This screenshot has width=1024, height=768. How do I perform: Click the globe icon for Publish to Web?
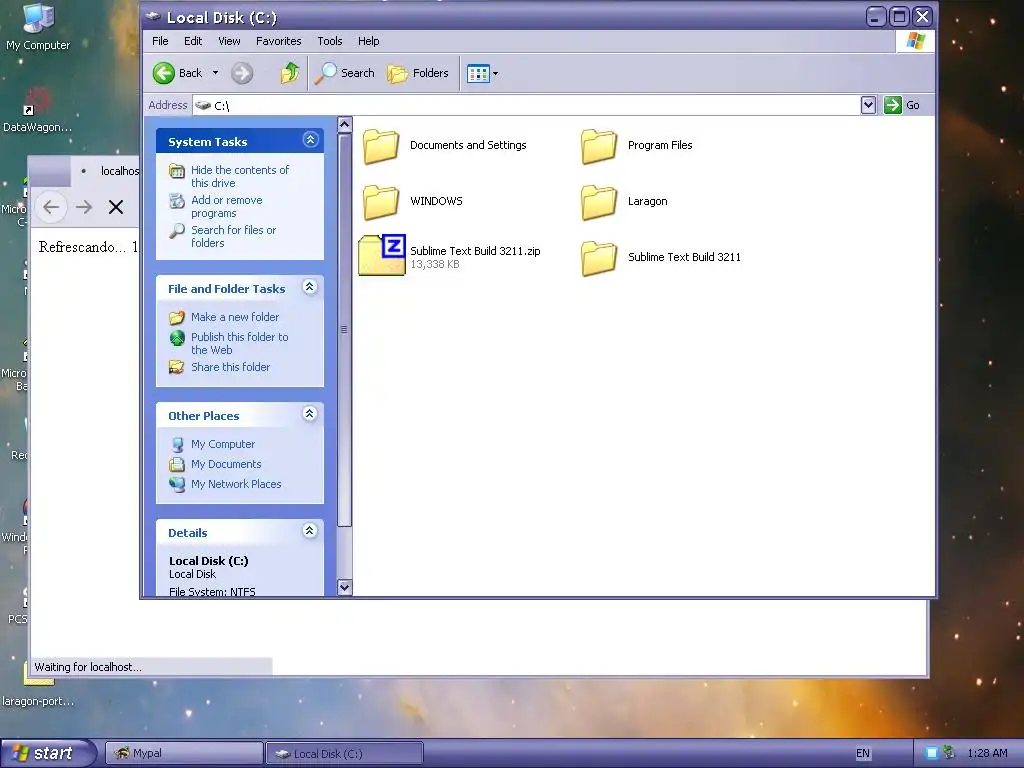177,338
